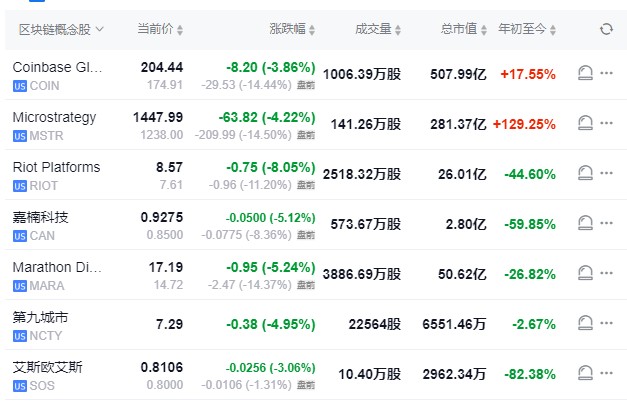Screen dimensions: 627x406
Task: Click Microstrategy change -63.82 (-4.22%)
Action: tap(267, 117)
